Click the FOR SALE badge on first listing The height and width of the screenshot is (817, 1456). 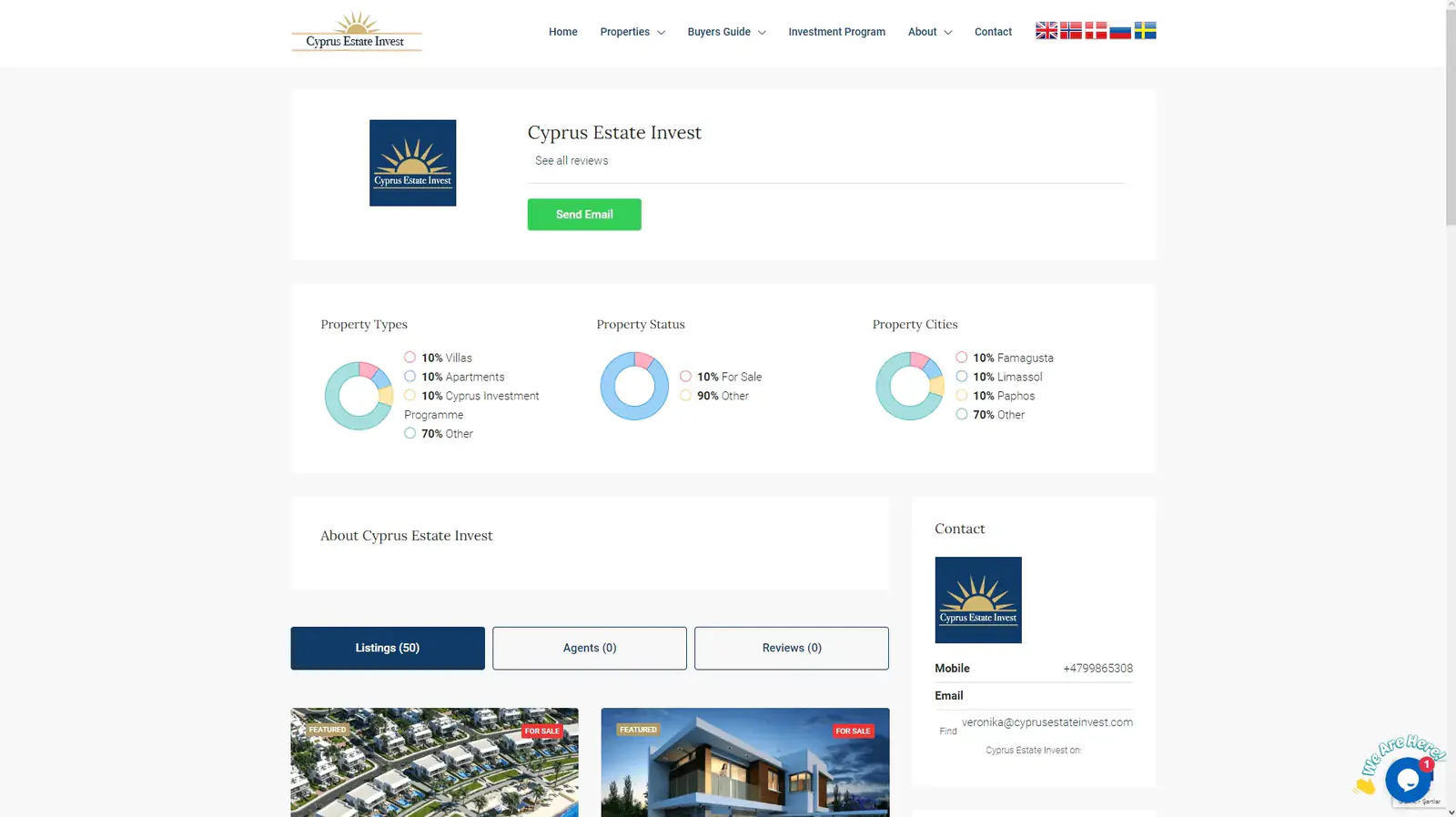pyautogui.click(x=542, y=731)
